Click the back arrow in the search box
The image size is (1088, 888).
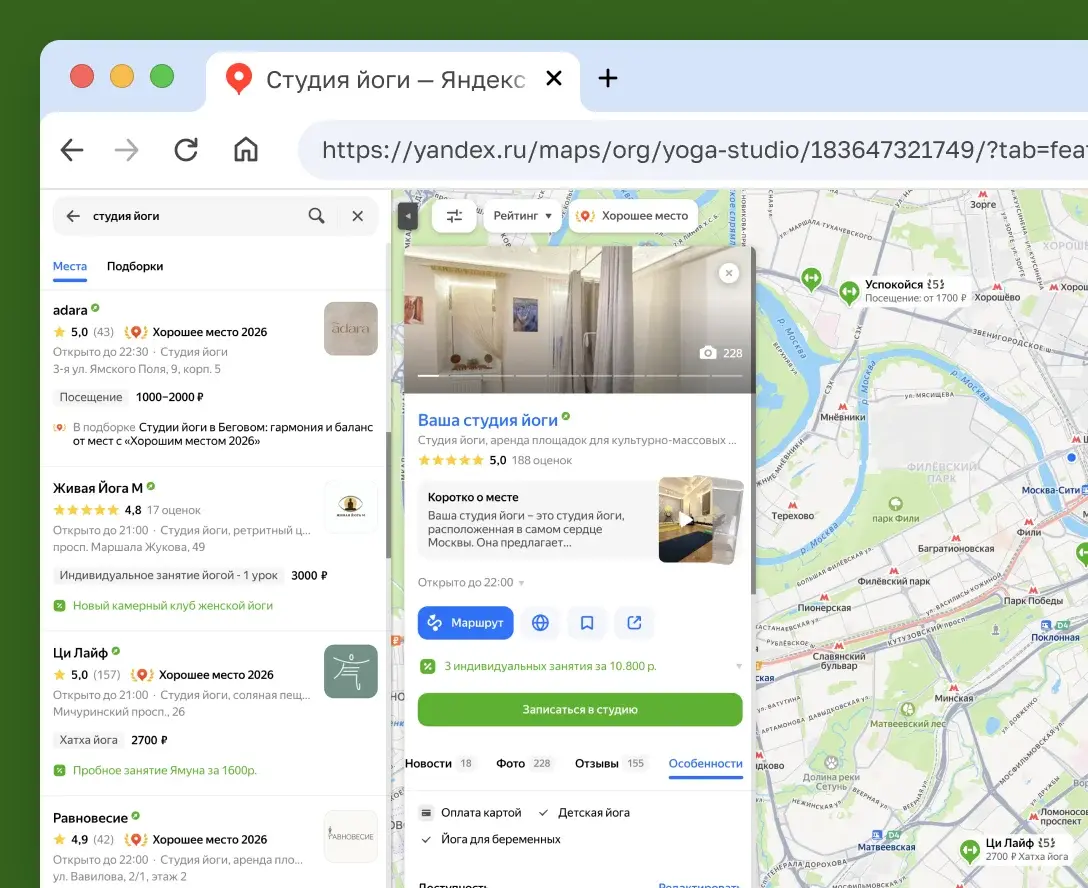click(73, 216)
